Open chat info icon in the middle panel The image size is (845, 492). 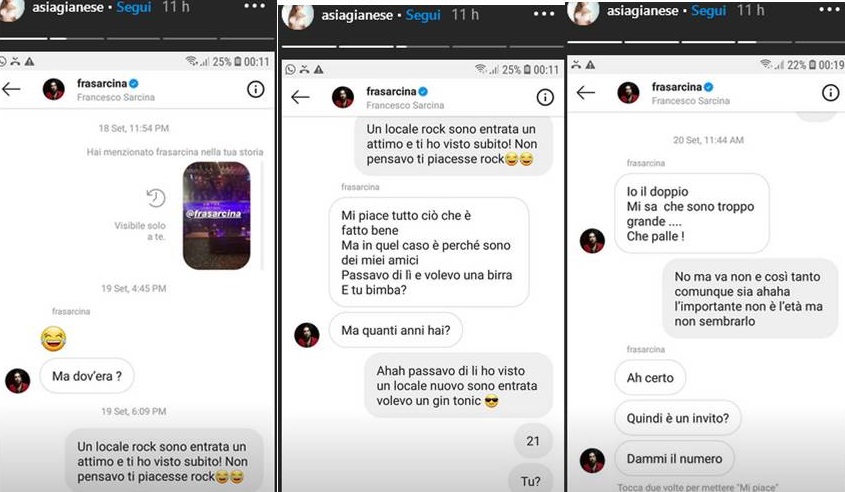pos(545,97)
